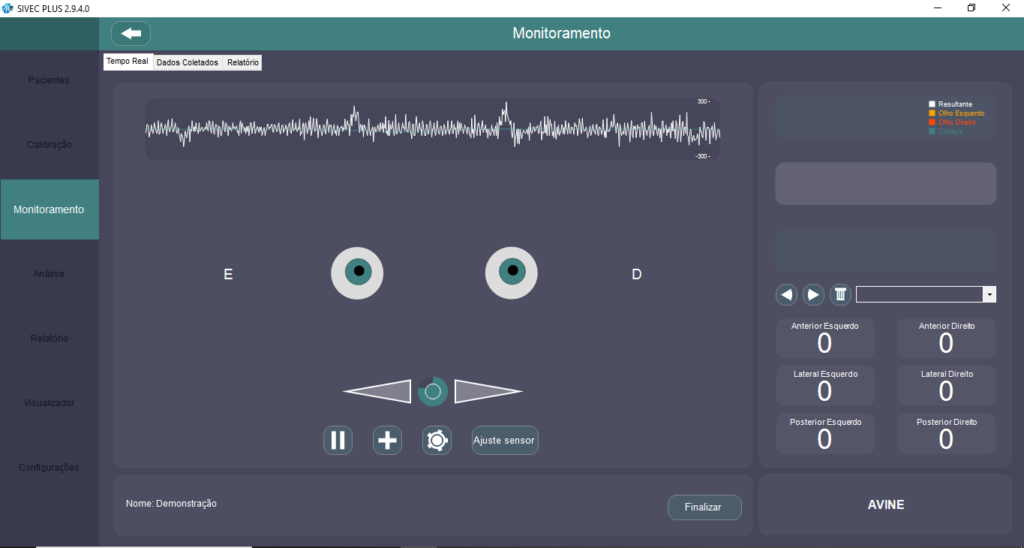This screenshot has height=548, width=1024.
Task: Click the back arrow in the header
Action: (x=130, y=33)
